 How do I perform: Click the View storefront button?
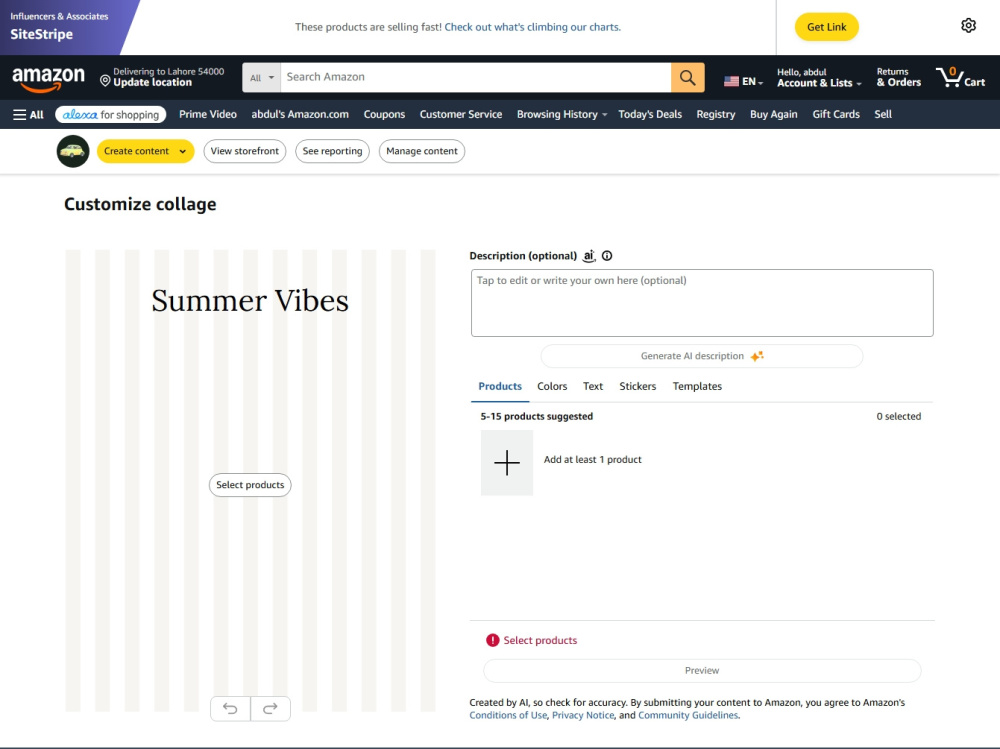tap(245, 151)
